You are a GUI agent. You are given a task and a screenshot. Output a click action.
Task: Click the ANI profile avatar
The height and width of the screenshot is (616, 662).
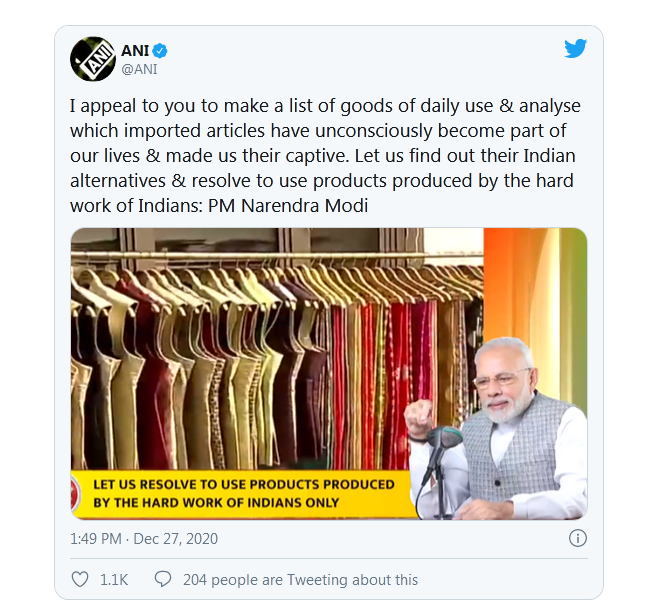[x=92, y=59]
